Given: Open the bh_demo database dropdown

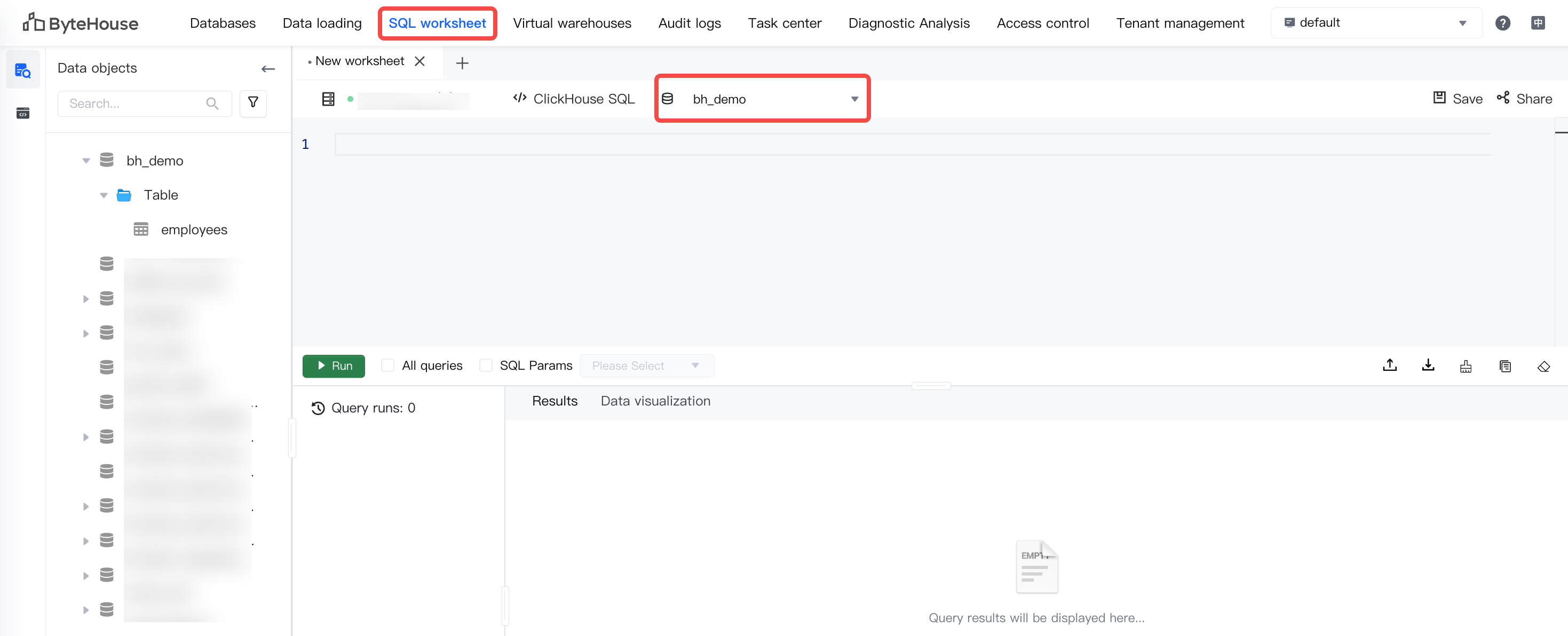Looking at the screenshot, I should pyautogui.click(x=762, y=99).
